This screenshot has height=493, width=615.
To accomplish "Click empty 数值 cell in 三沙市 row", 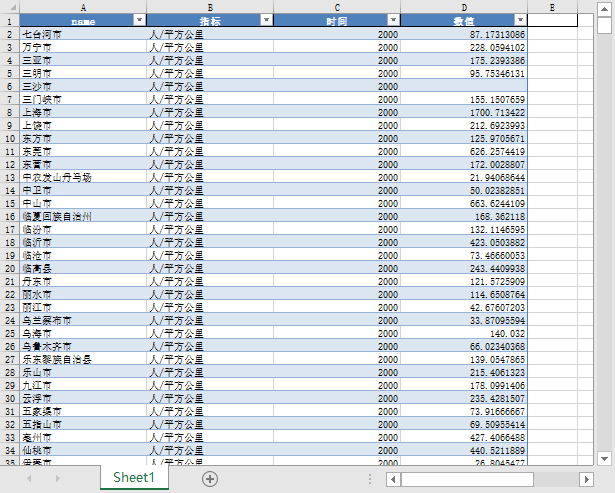I will [464, 87].
